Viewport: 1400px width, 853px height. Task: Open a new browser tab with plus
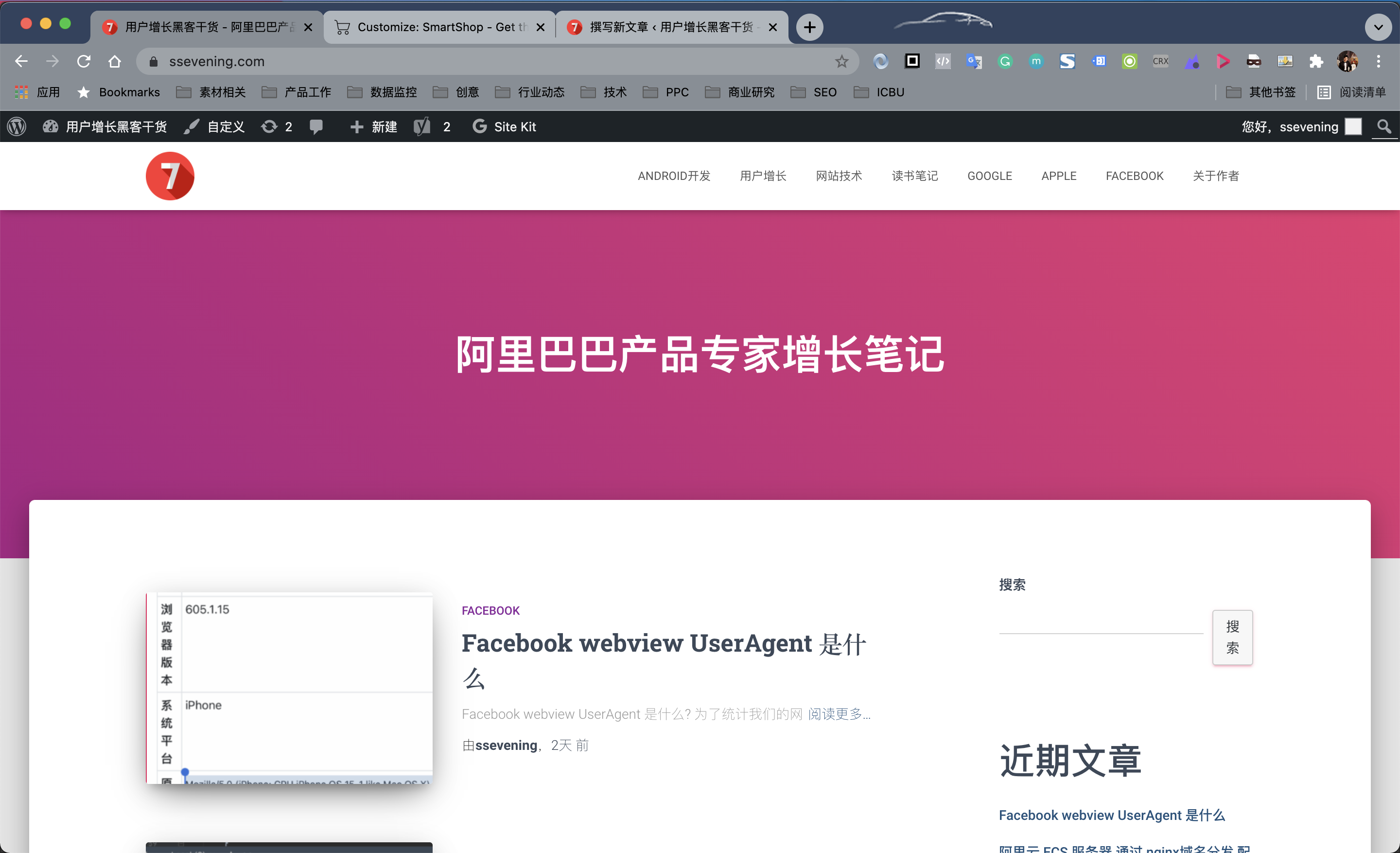[810, 27]
